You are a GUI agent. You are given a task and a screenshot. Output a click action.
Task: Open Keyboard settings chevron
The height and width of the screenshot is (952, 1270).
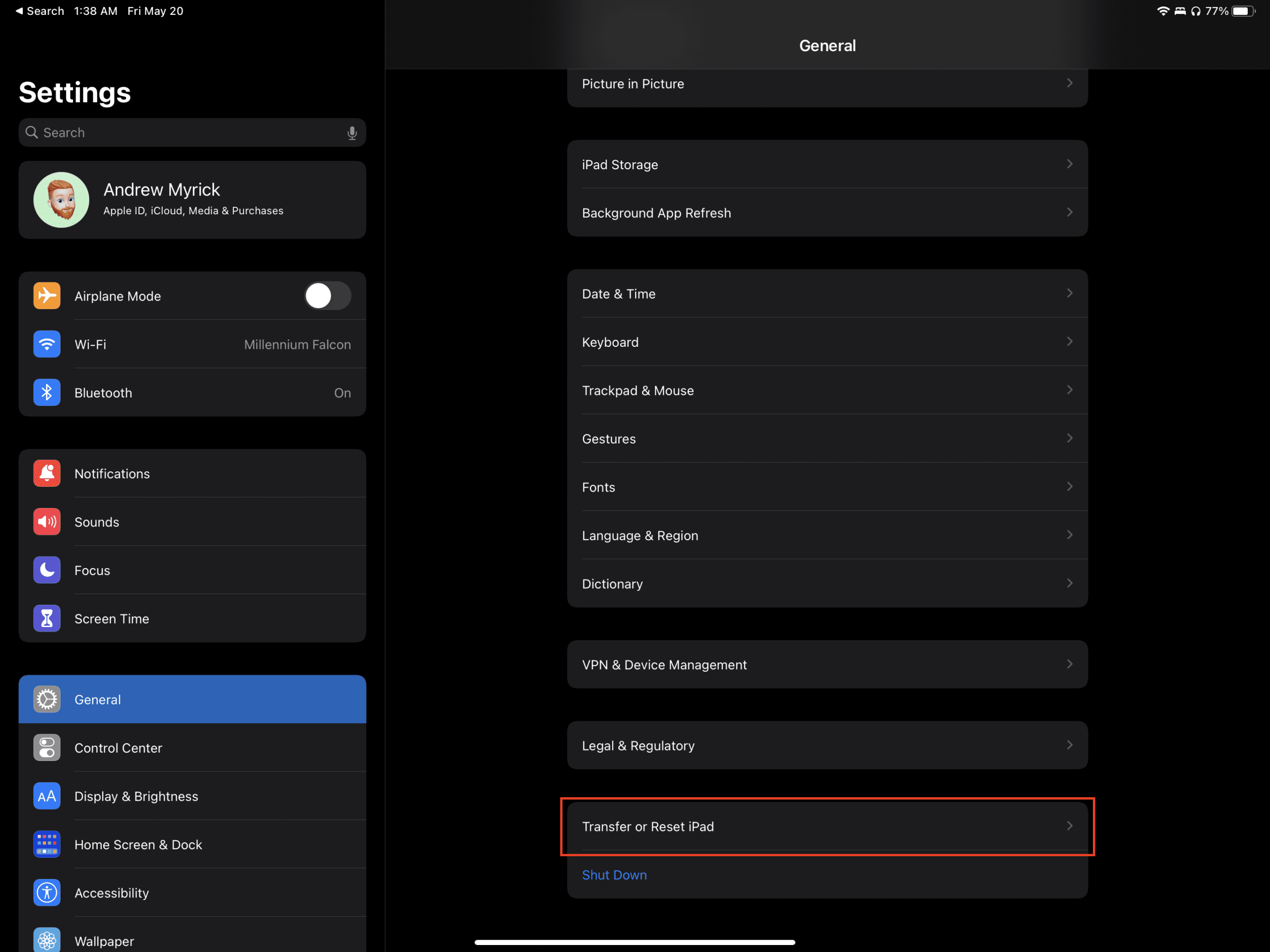[x=1069, y=342]
